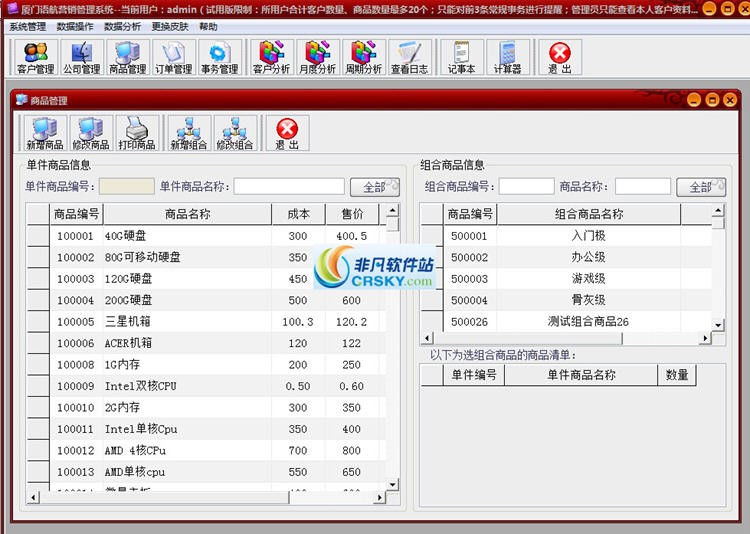Click single product 商品名称 column header

coord(188,214)
